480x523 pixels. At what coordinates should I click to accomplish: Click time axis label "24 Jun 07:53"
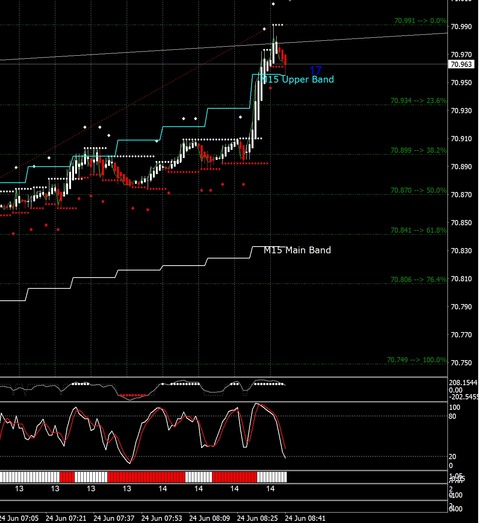[x=162, y=518]
